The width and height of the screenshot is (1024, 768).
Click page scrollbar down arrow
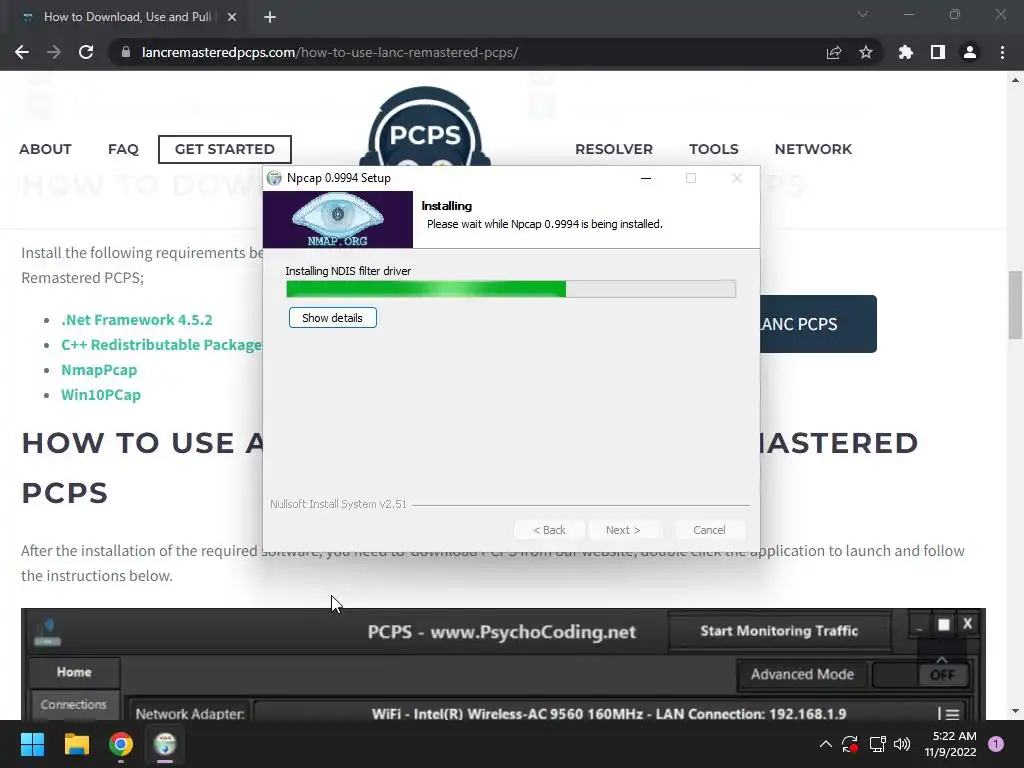[x=1015, y=711]
